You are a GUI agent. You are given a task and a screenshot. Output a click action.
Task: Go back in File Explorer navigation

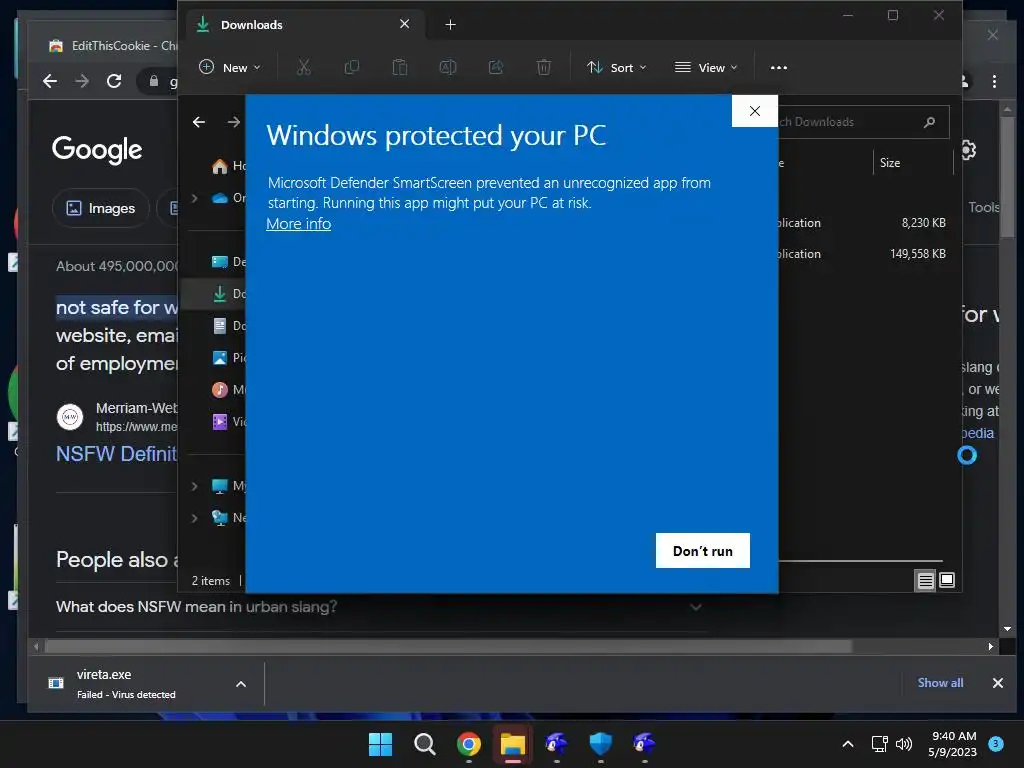199,122
